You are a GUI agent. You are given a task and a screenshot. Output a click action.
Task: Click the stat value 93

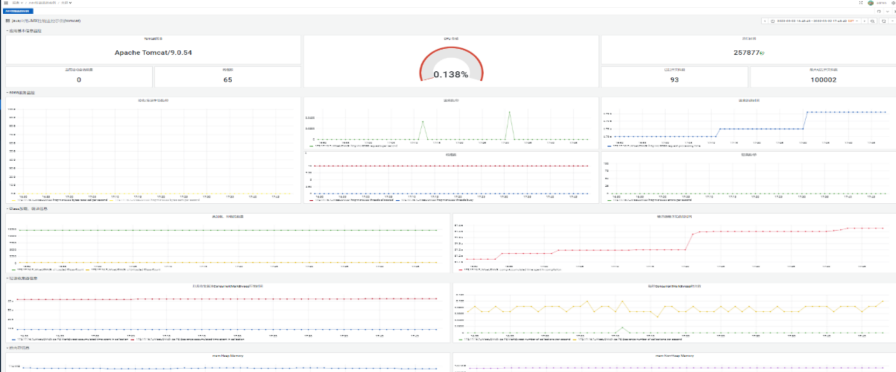pyautogui.click(x=674, y=79)
